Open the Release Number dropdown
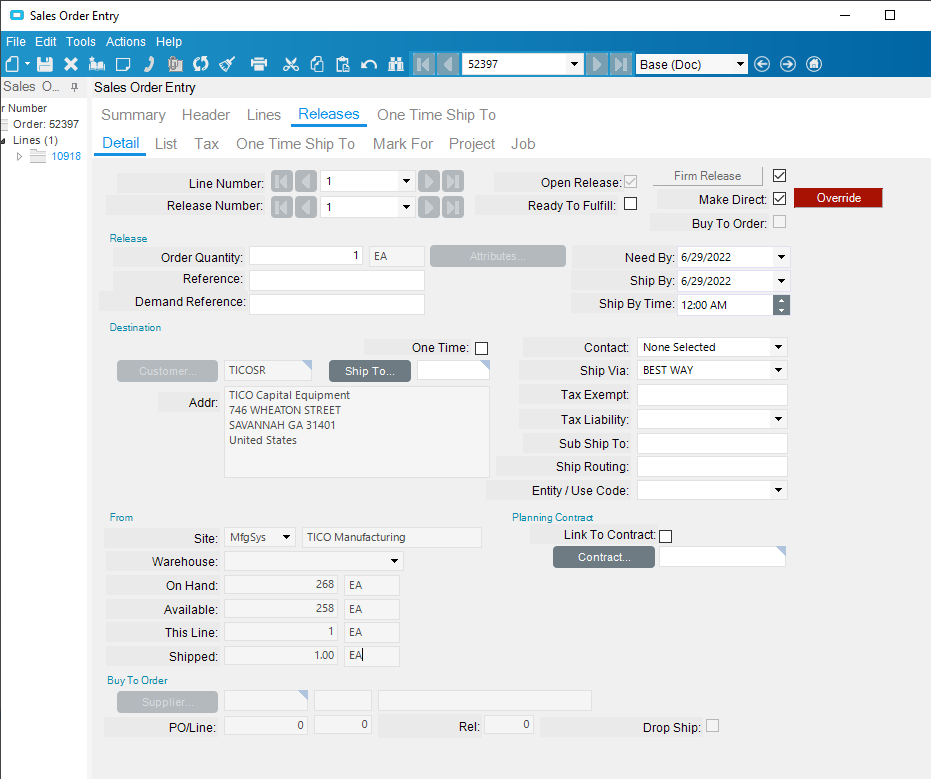 coord(406,207)
